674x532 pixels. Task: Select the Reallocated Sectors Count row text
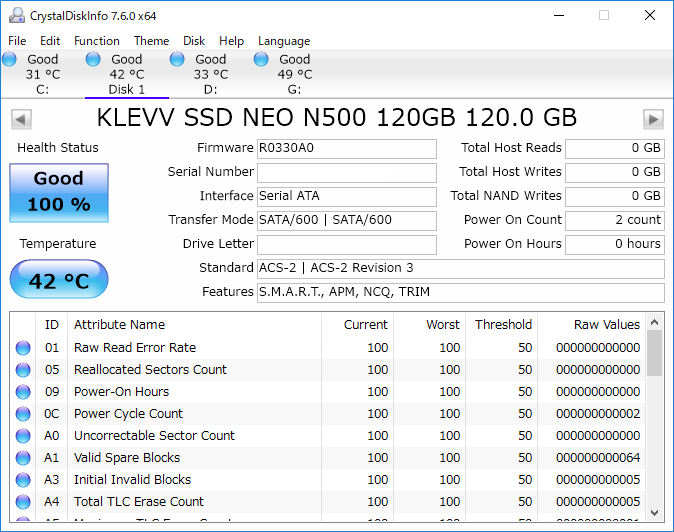[x=150, y=370]
